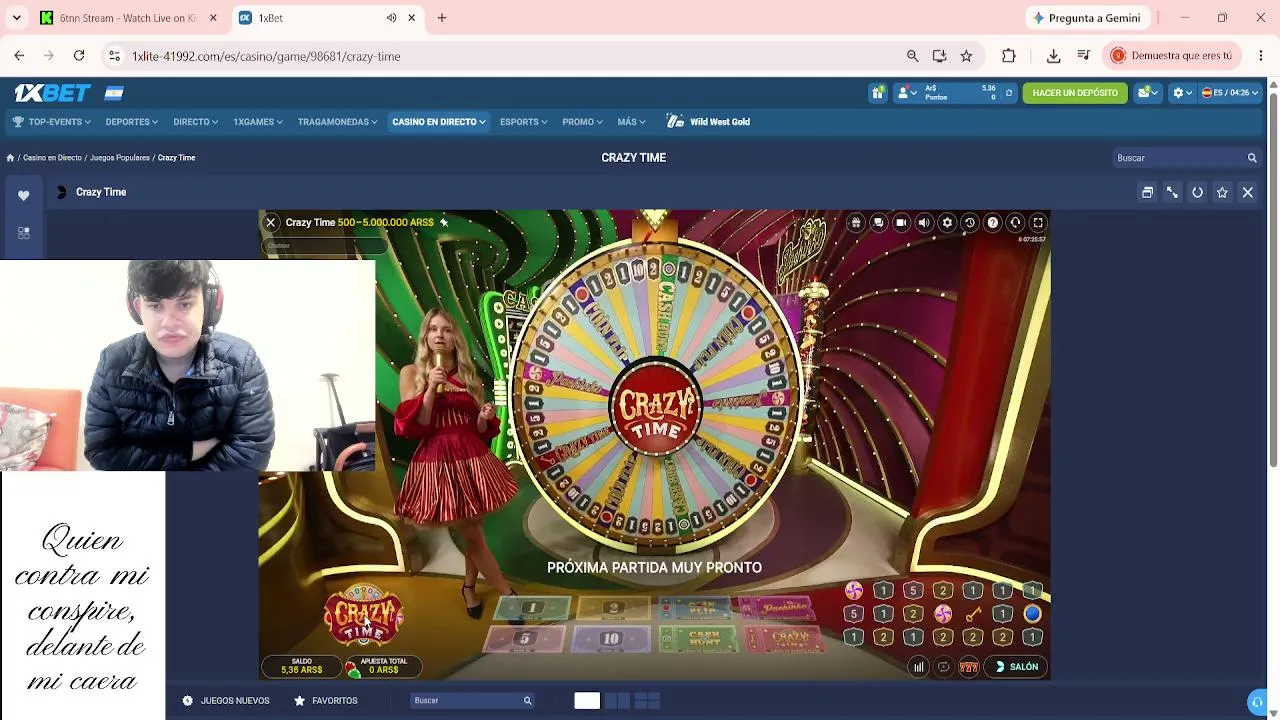The width and height of the screenshot is (1280, 720).
Task: Refresh the account balance
Action: pyautogui.click(x=1008, y=93)
